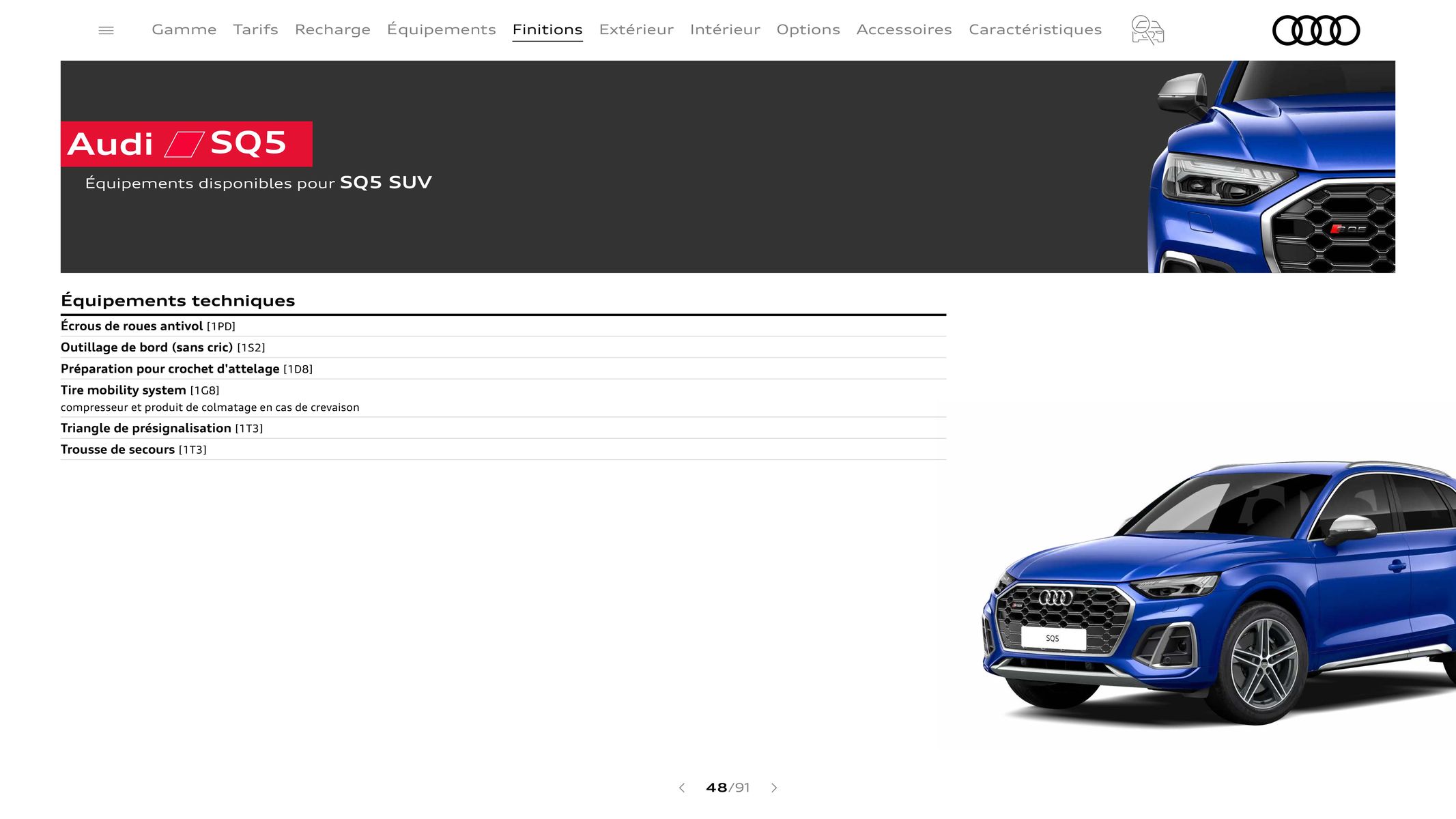Select 'Outillage de bord (sans cric)' row
This screenshot has width=1456, height=819.
[503, 347]
